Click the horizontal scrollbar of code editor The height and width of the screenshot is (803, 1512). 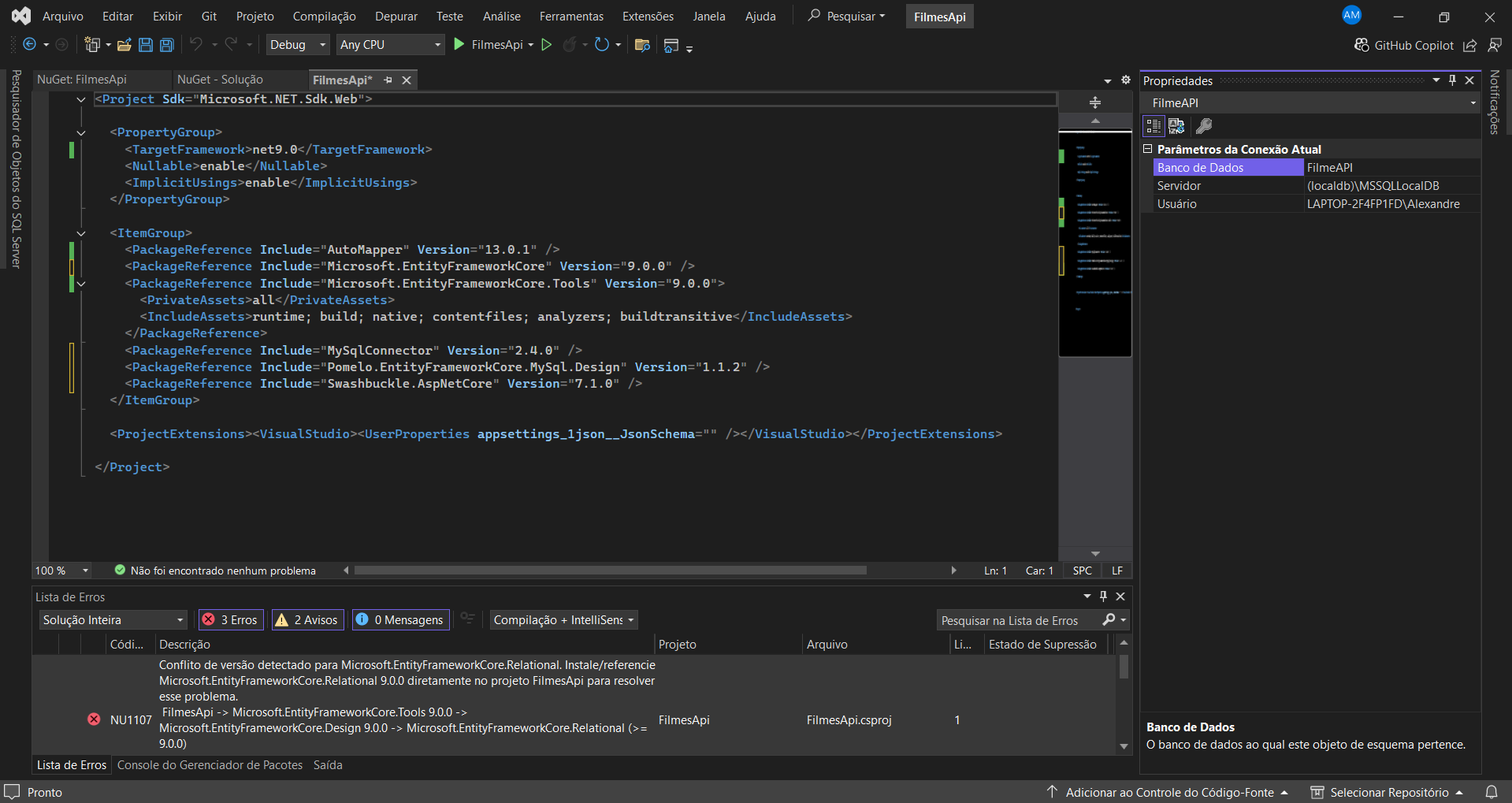pyautogui.click(x=611, y=571)
